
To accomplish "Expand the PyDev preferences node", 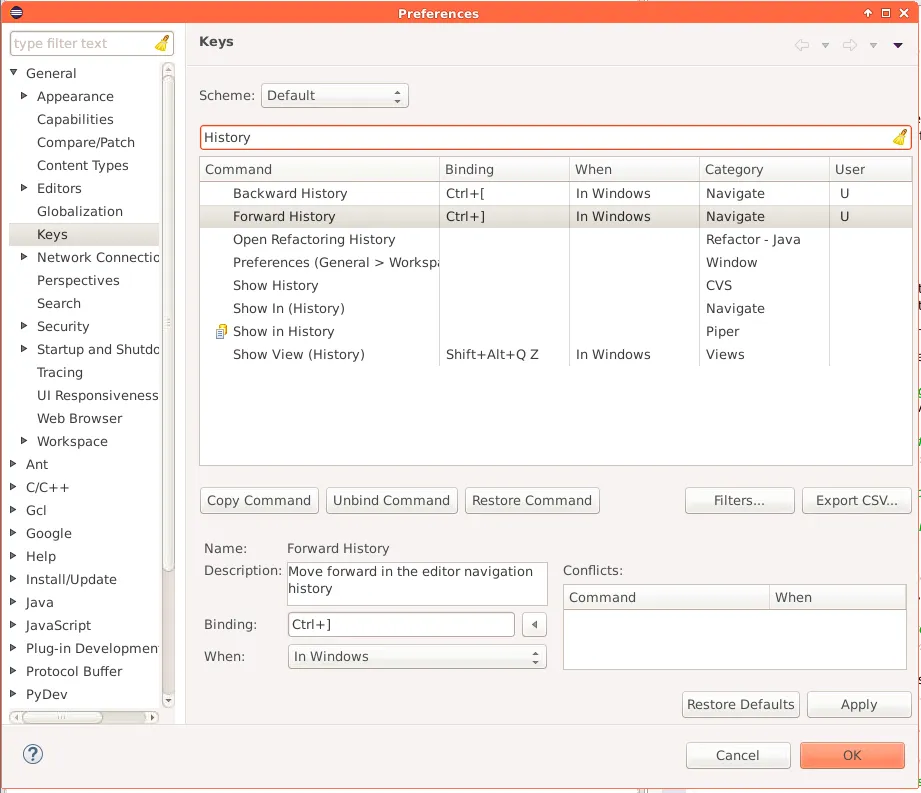I will (x=14, y=694).
